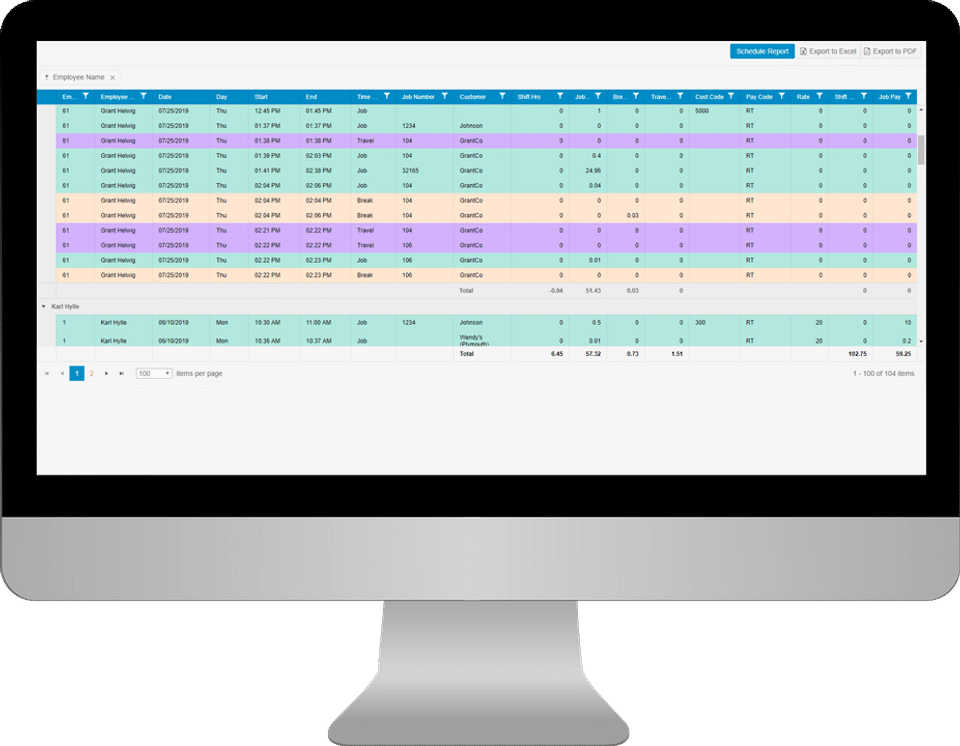Remove the Employee Name grouping chip

click(x=113, y=78)
